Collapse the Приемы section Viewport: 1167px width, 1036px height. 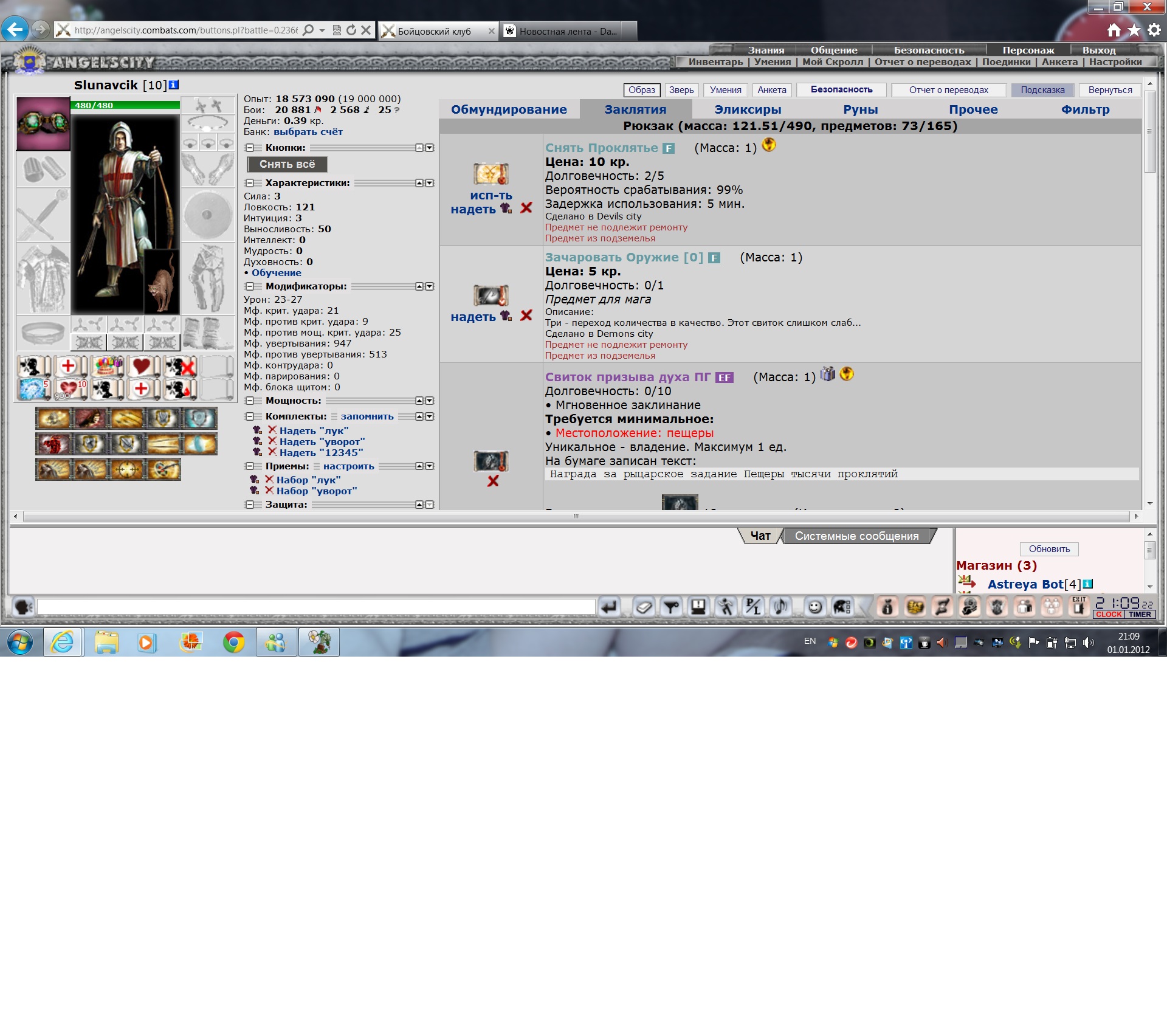pyautogui.click(x=249, y=466)
